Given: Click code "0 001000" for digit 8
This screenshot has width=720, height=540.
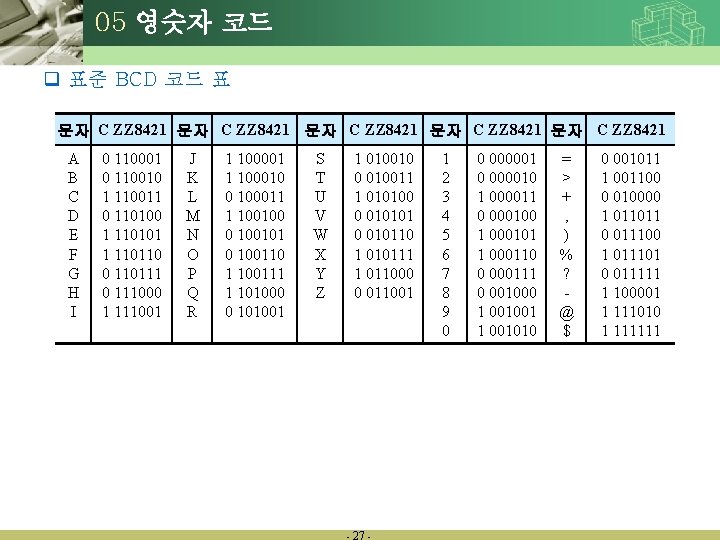Looking at the screenshot, I should [x=507, y=292].
